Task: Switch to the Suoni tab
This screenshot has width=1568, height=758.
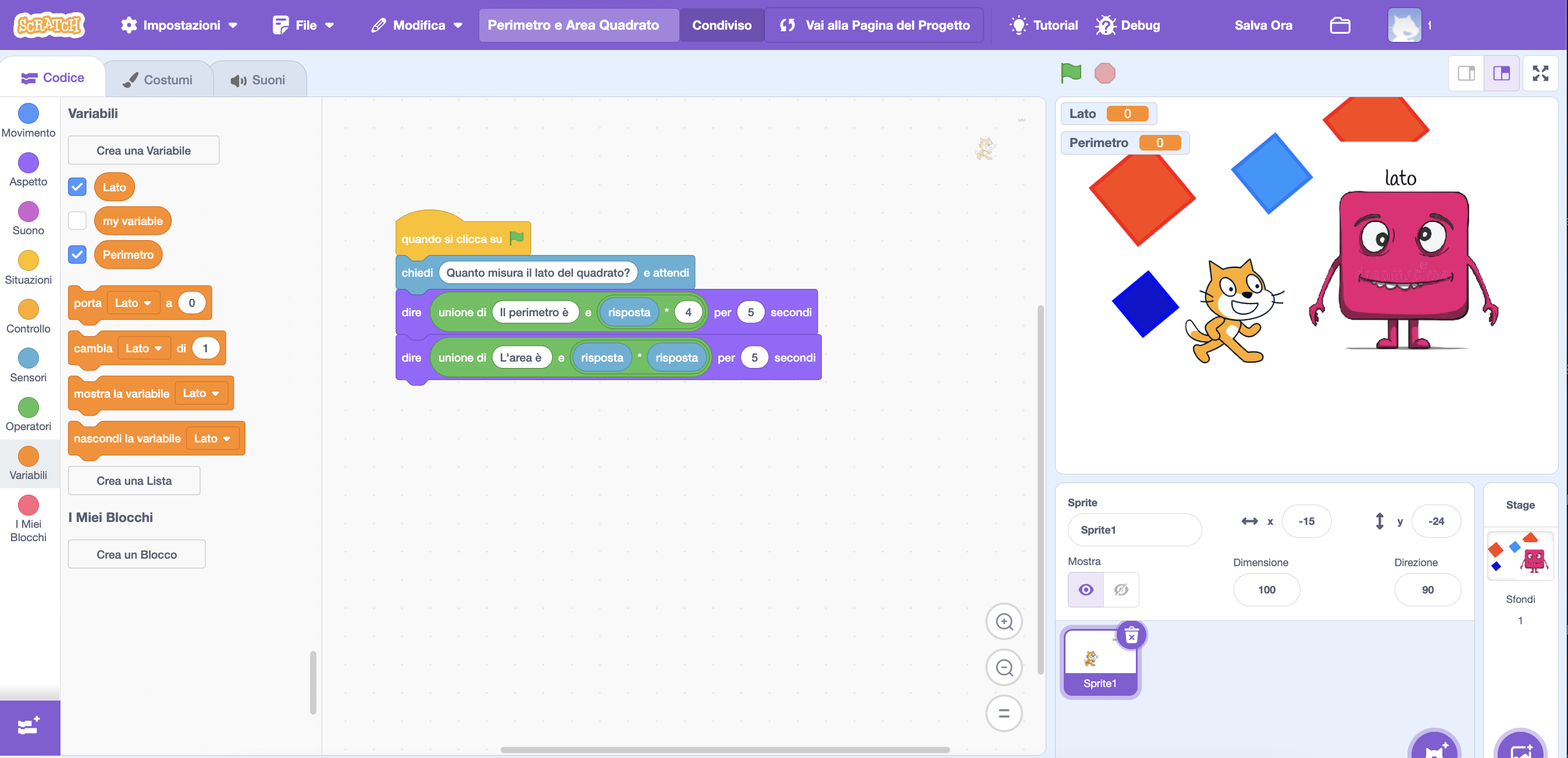Action: click(258, 80)
